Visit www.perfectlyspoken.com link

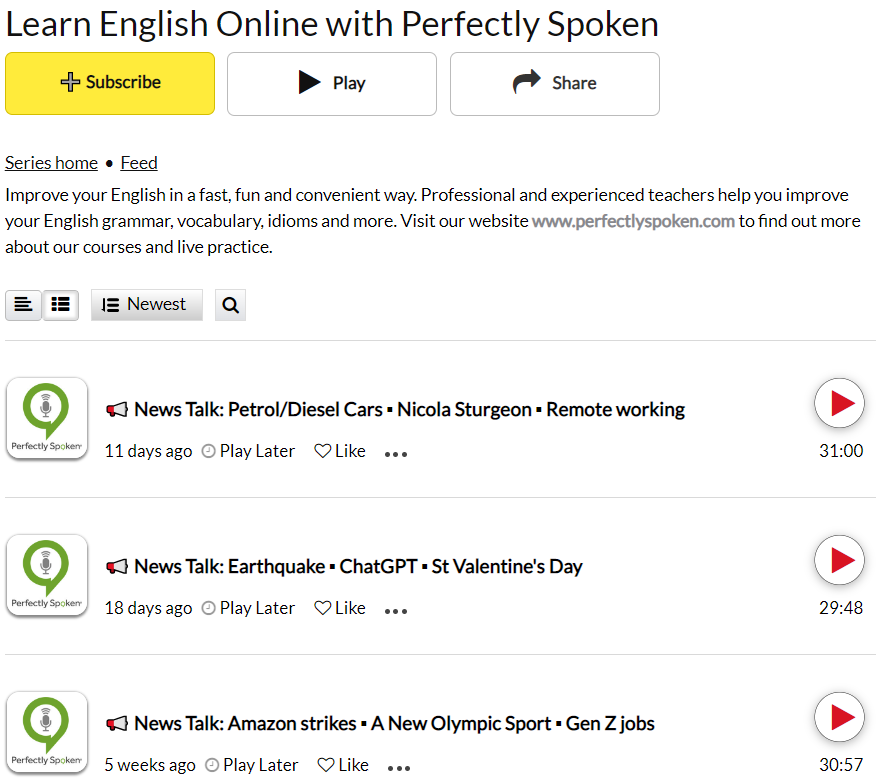tap(633, 221)
